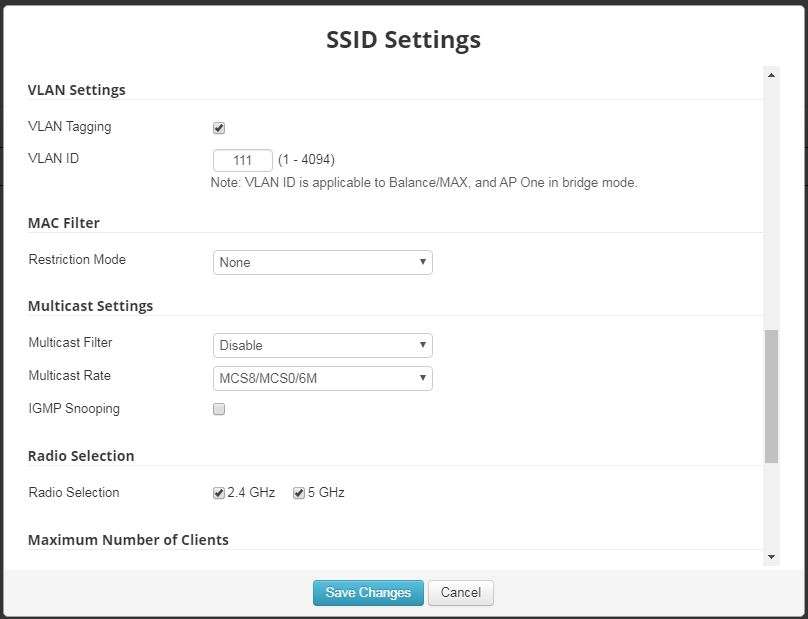The height and width of the screenshot is (619, 808).
Task: Toggle the IGMP Snooping checkbox
Action: click(x=219, y=408)
